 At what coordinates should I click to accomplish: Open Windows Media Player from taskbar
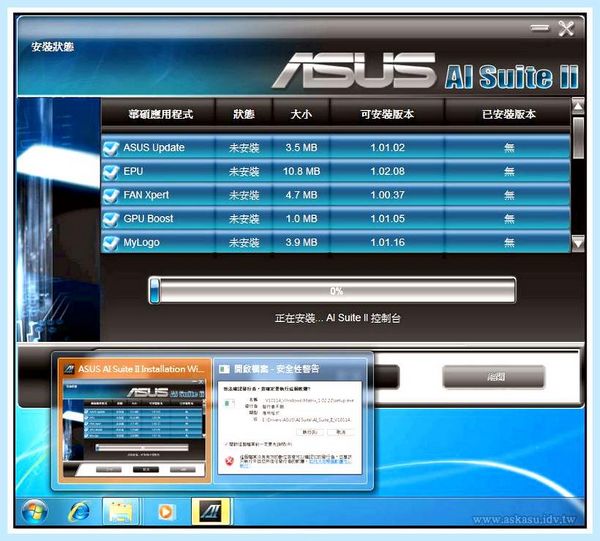click(x=165, y=512)
